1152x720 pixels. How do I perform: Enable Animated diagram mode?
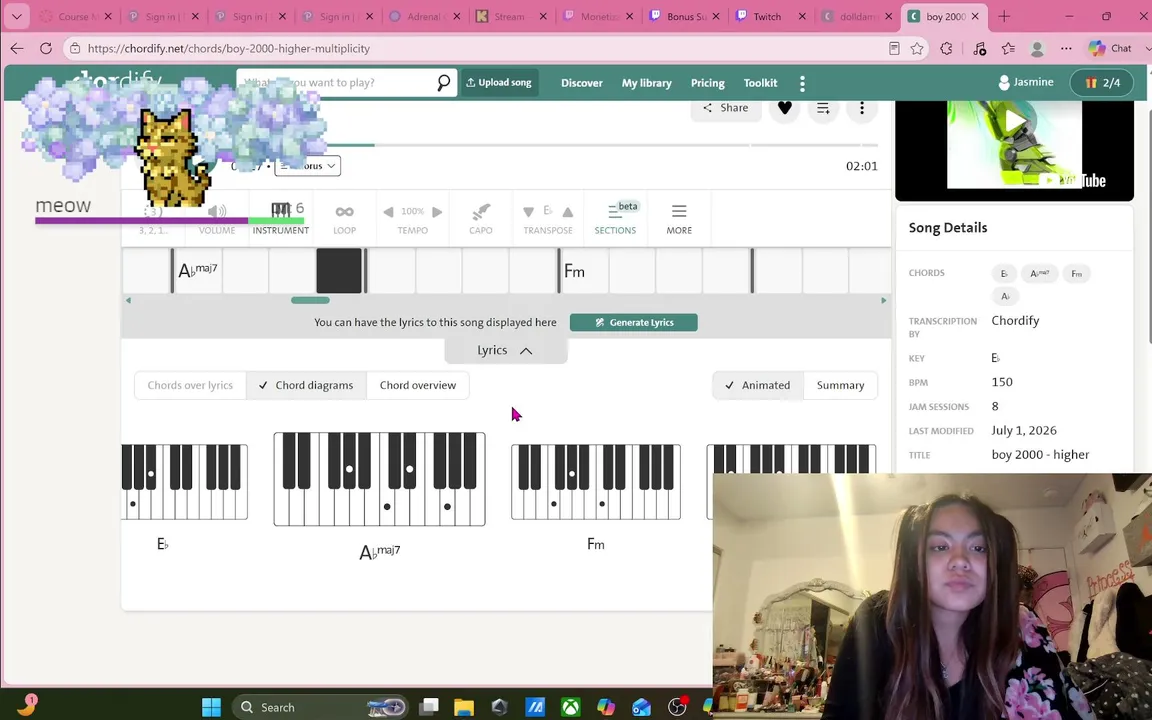[x=757, y=385]
